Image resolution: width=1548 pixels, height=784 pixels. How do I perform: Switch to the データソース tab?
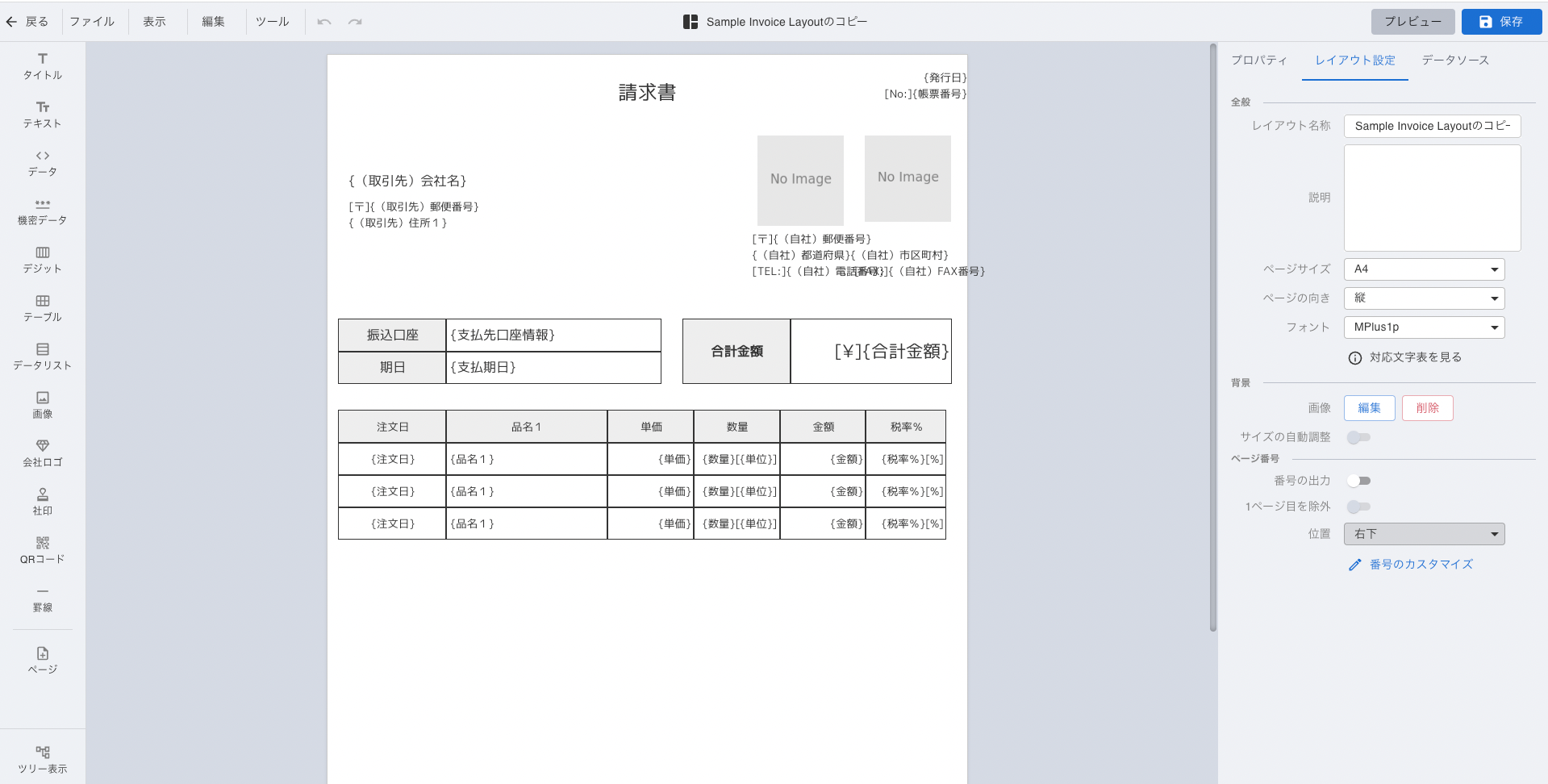click(1455, 60)
